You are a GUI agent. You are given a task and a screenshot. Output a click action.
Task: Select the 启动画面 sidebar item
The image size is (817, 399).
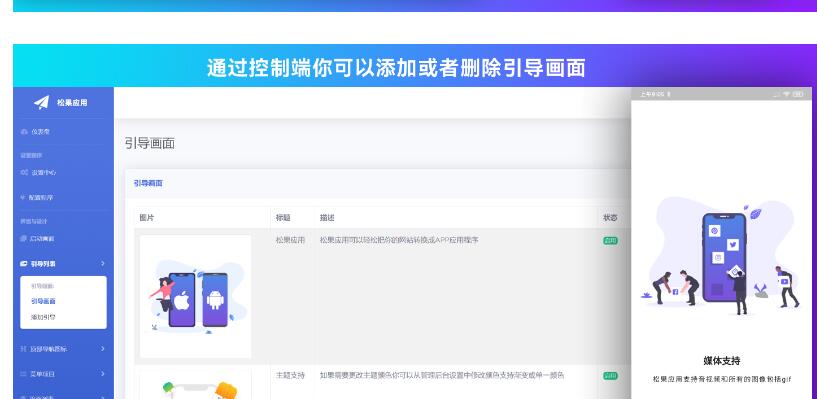click(36, 239)
